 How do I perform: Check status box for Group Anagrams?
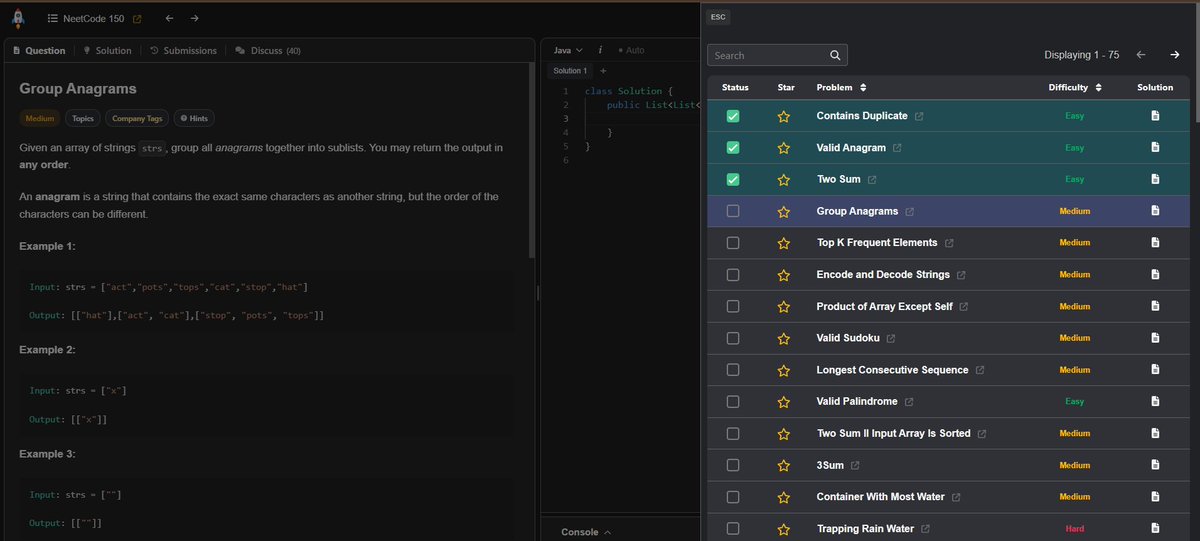coord(733,211)
